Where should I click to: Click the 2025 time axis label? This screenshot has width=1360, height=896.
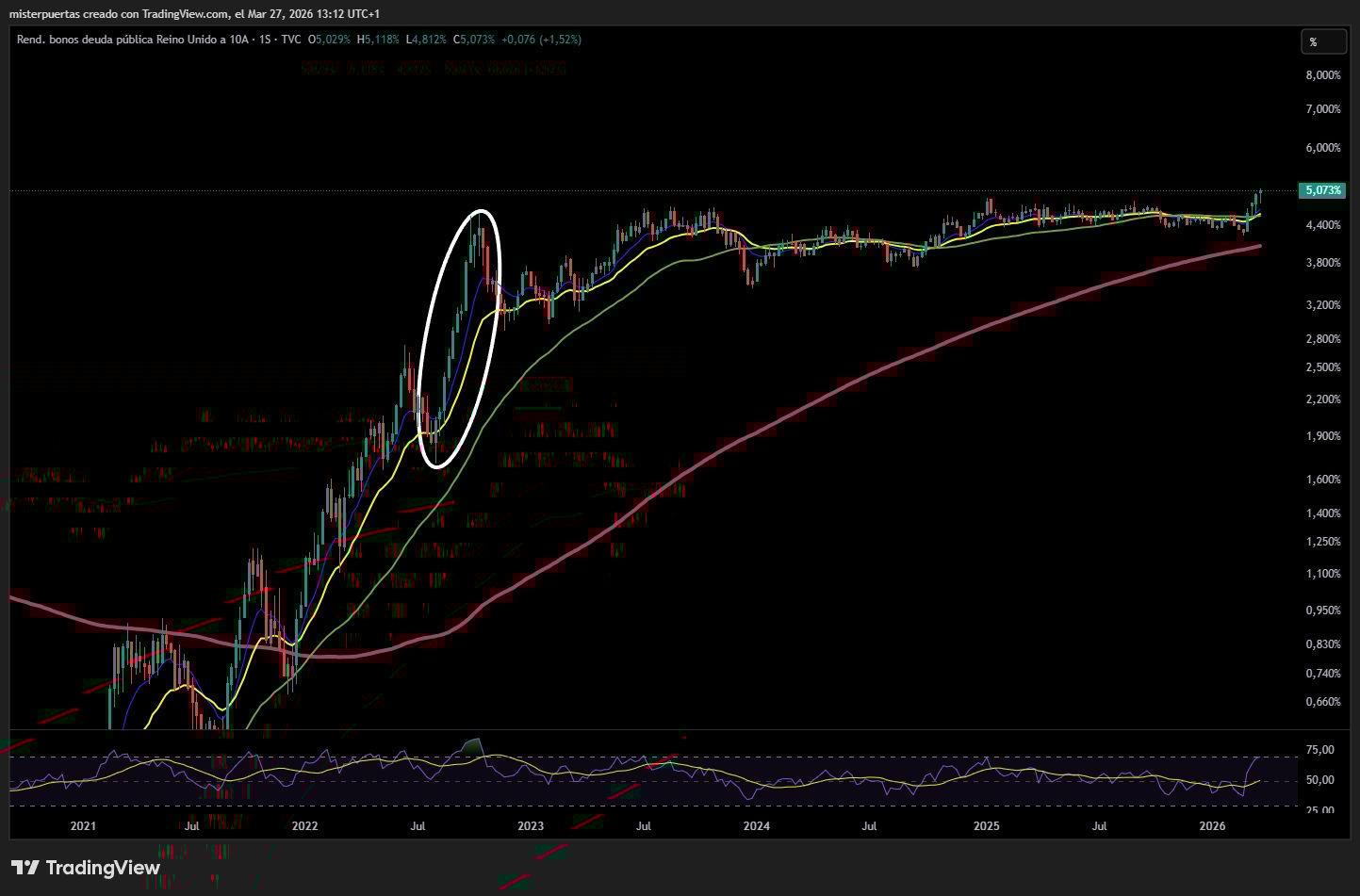tap(986, 827)
